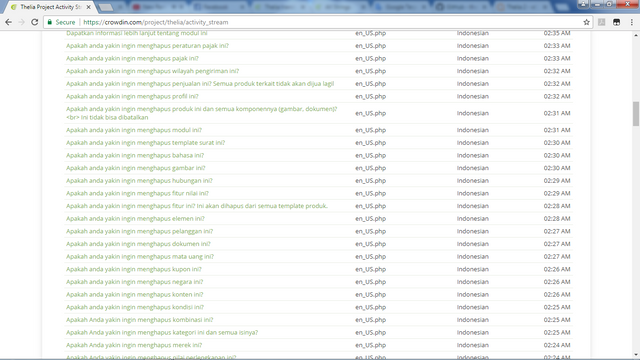Open 'menghapus wilayah pengiriman ini?' link
Viewport: 640px width, 360px height.
coord(152,71)
